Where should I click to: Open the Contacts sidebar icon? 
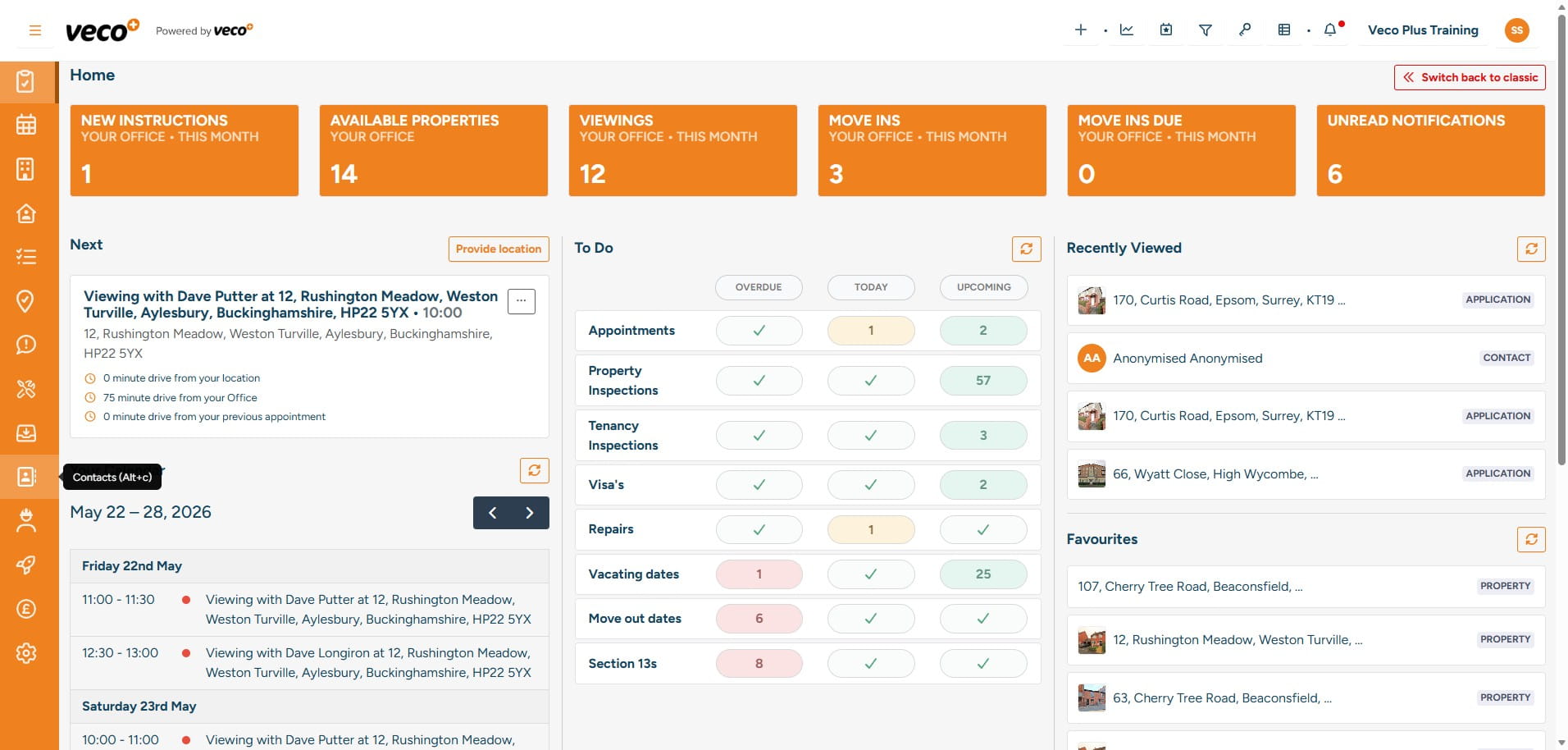tap(26, 477)
